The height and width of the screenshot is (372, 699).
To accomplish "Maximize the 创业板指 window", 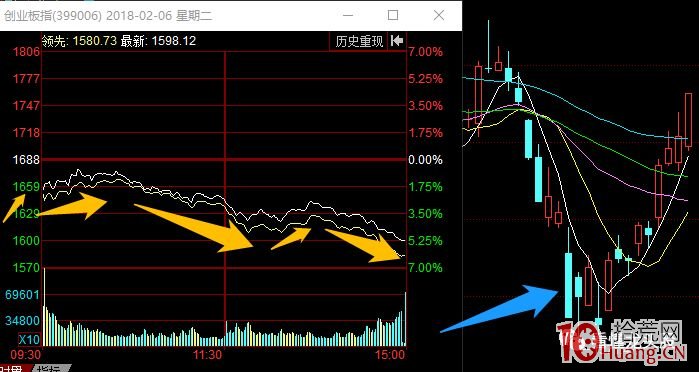I will coord(393,15).
